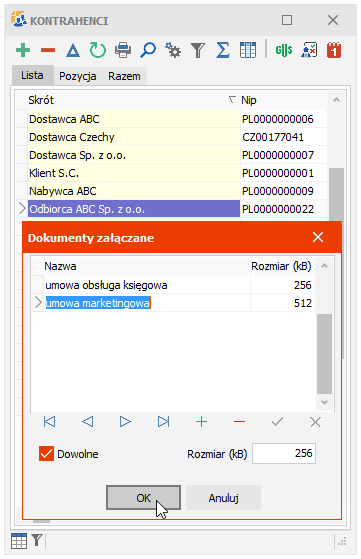This screenshot has width=361, height=559.
Task: Remove the document with the red minus navigator
Action: [x=239, y=422]
